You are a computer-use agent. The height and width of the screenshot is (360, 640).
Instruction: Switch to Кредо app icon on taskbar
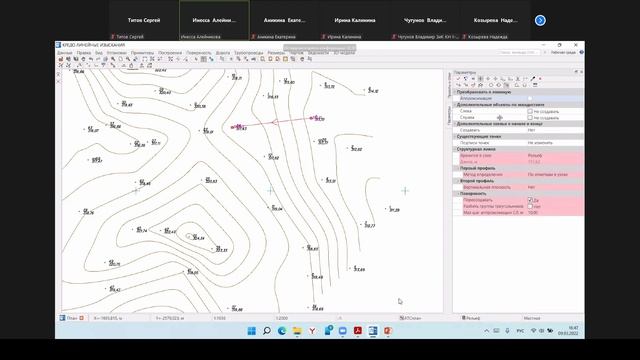[373, 331]
